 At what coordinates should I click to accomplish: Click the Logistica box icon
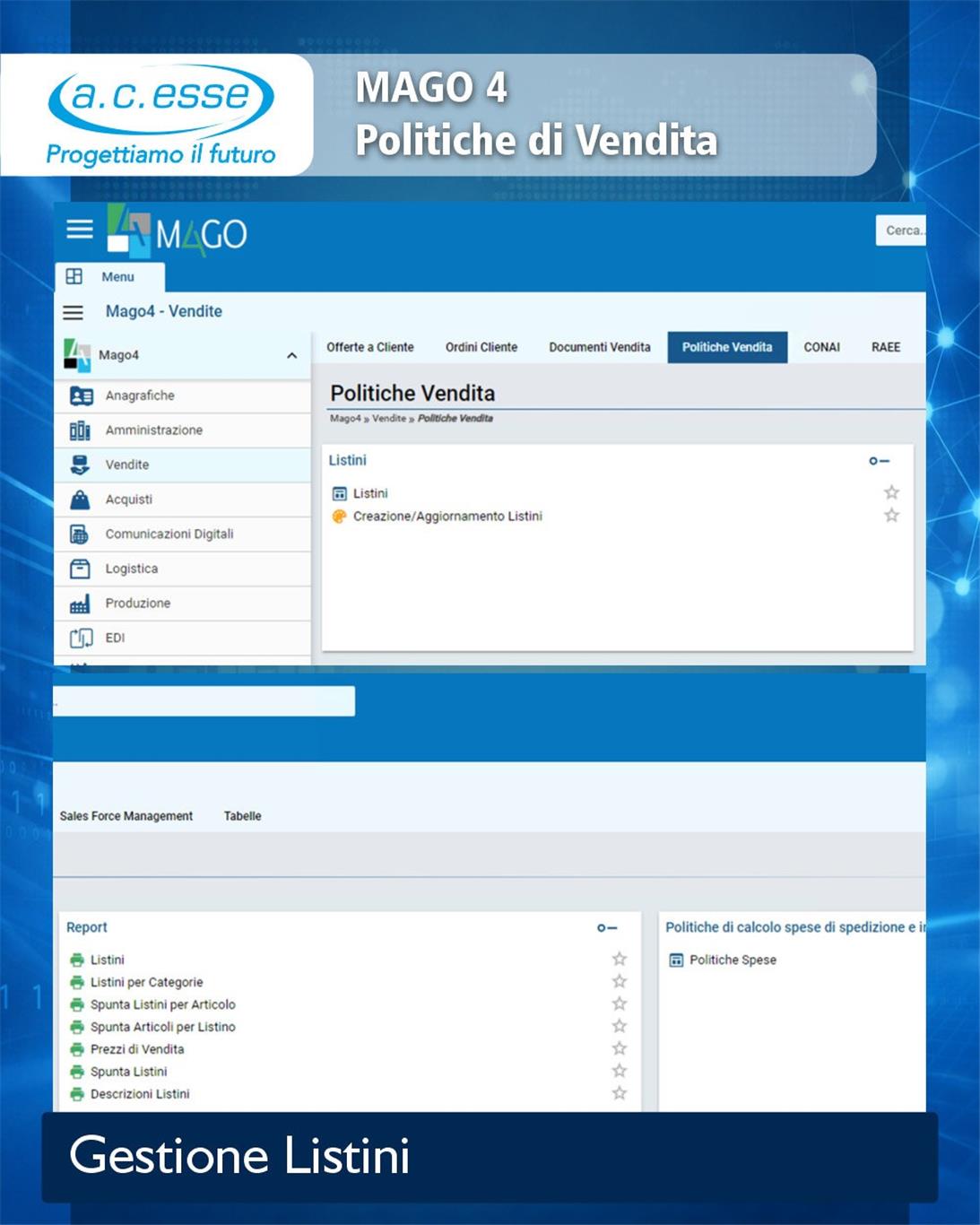(81, 569)
